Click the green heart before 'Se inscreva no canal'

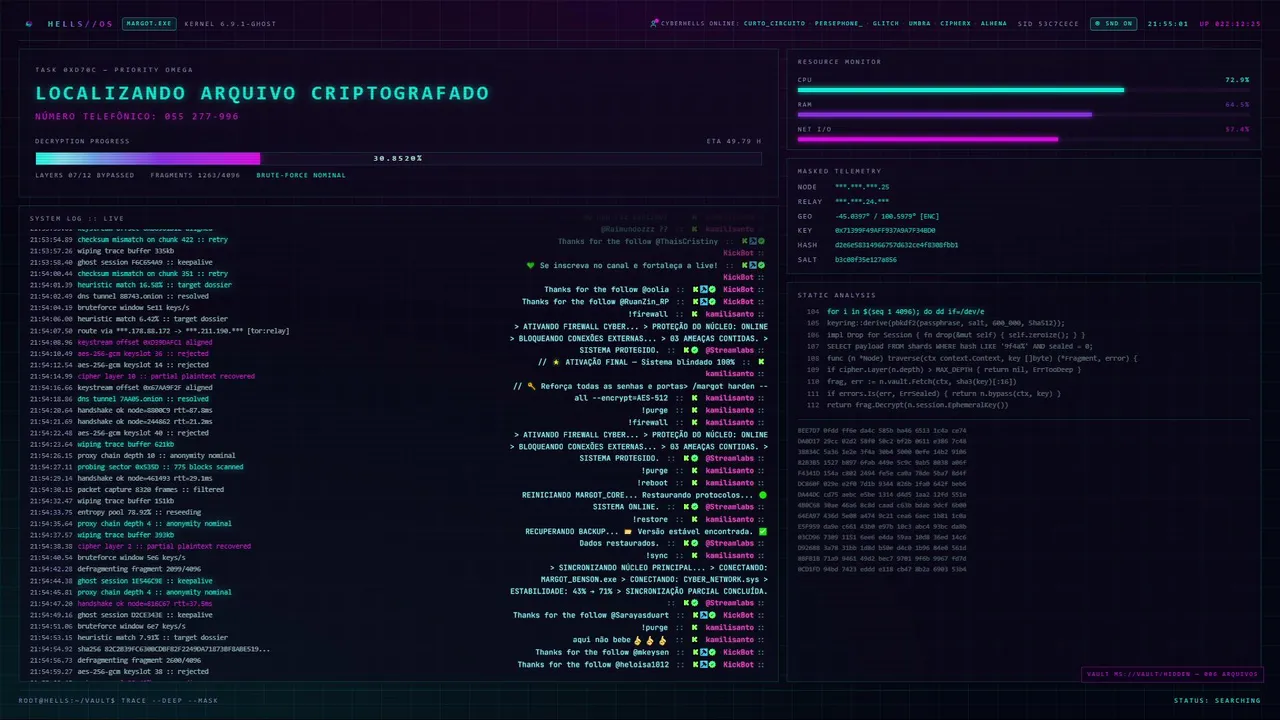pyautogui.click(x=531, y=265)
